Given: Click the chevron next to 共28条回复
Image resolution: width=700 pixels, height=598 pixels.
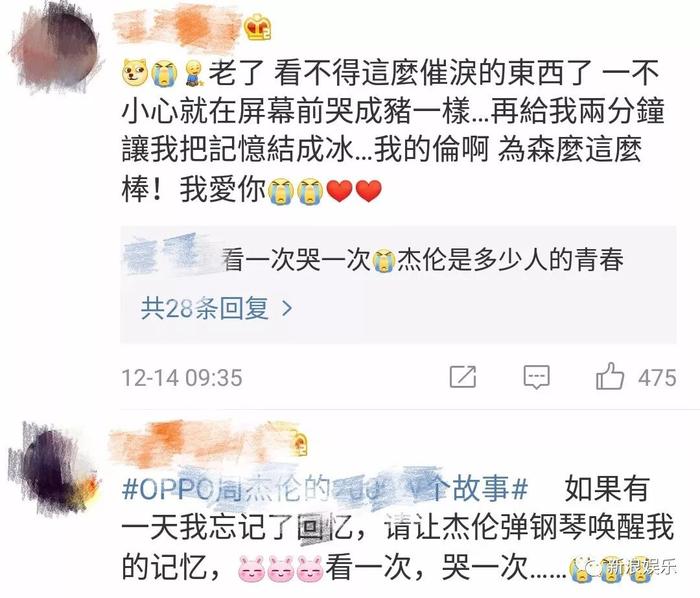Looking at the screenshot, I should point(288,308).
